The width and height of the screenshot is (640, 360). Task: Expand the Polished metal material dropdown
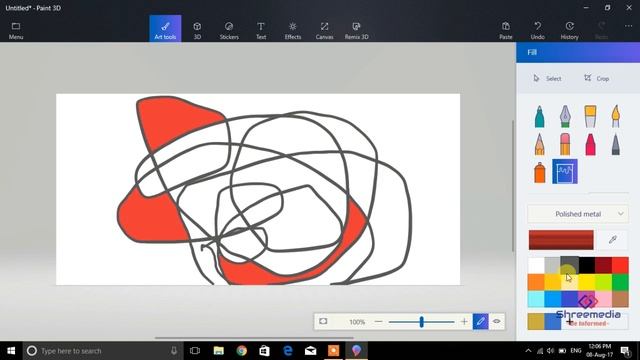click(x=578, y=214)
